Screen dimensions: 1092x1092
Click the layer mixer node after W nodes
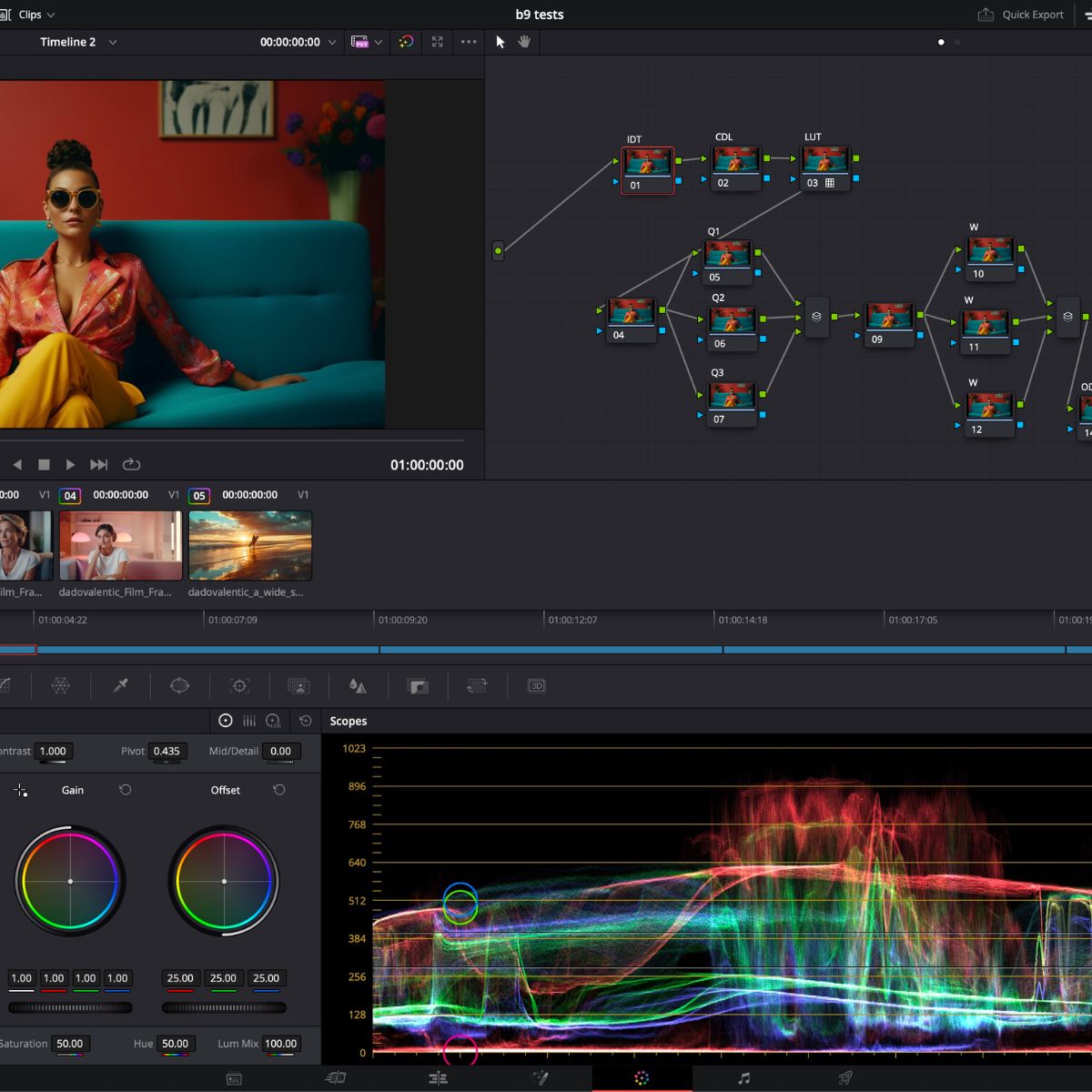[x=1067, y=317]
